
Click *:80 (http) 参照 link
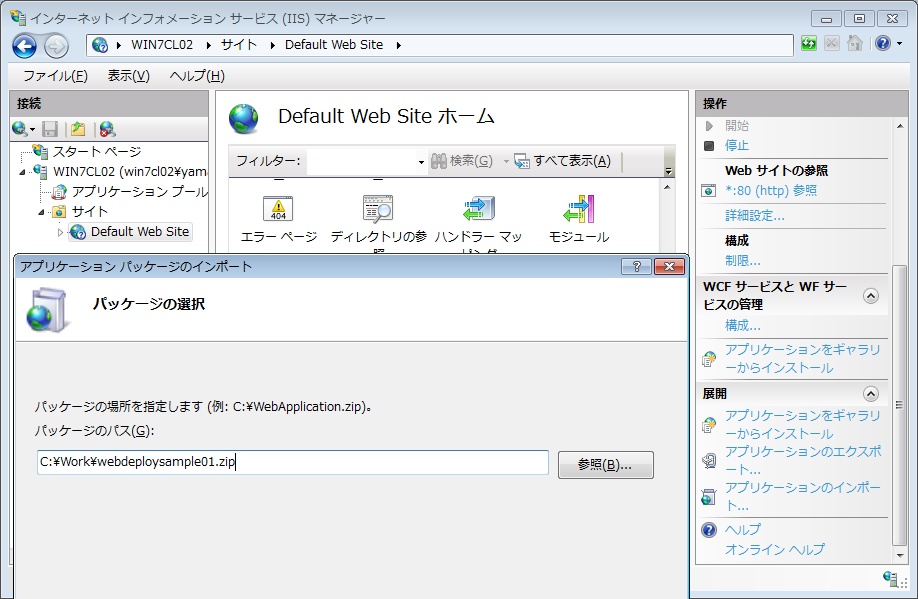(x=770, y=190)
